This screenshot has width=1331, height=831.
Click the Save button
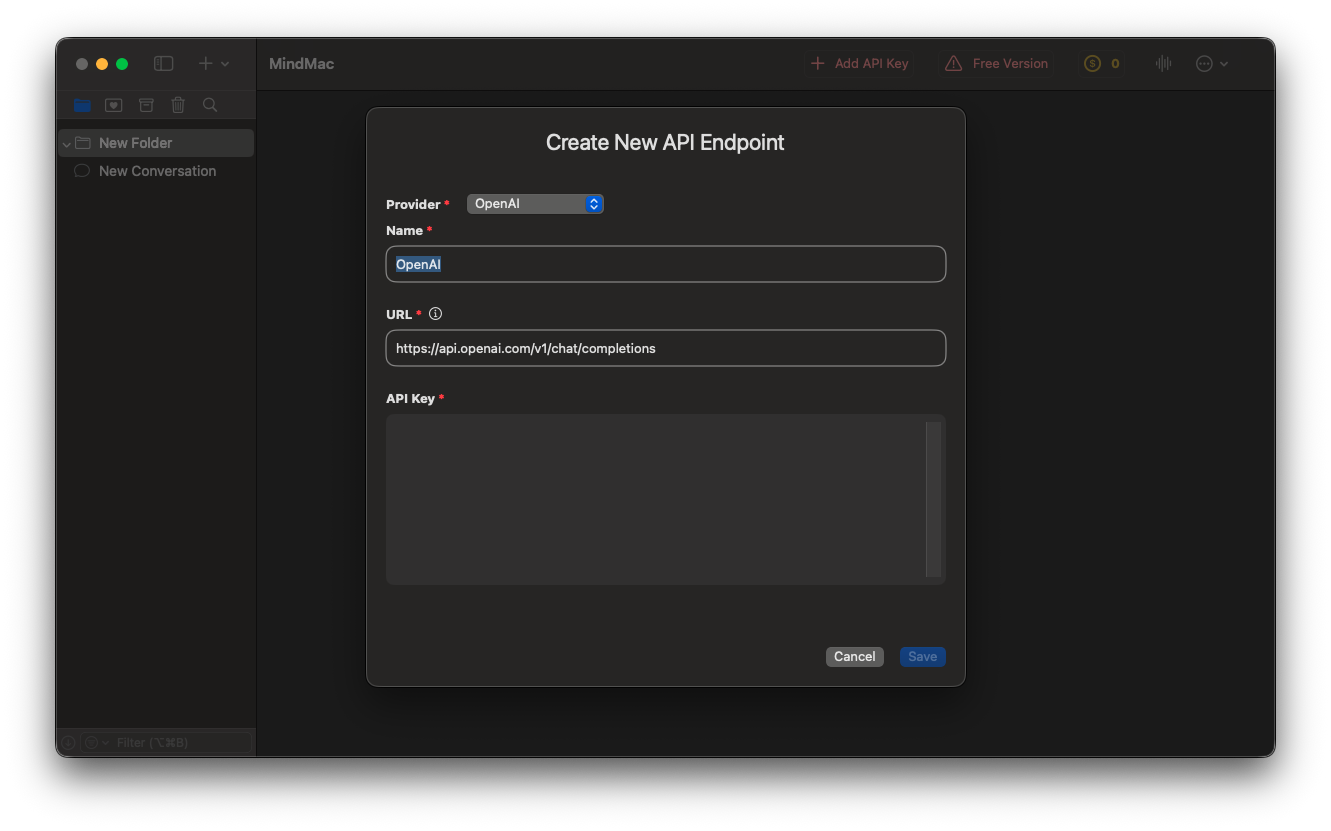923,657
